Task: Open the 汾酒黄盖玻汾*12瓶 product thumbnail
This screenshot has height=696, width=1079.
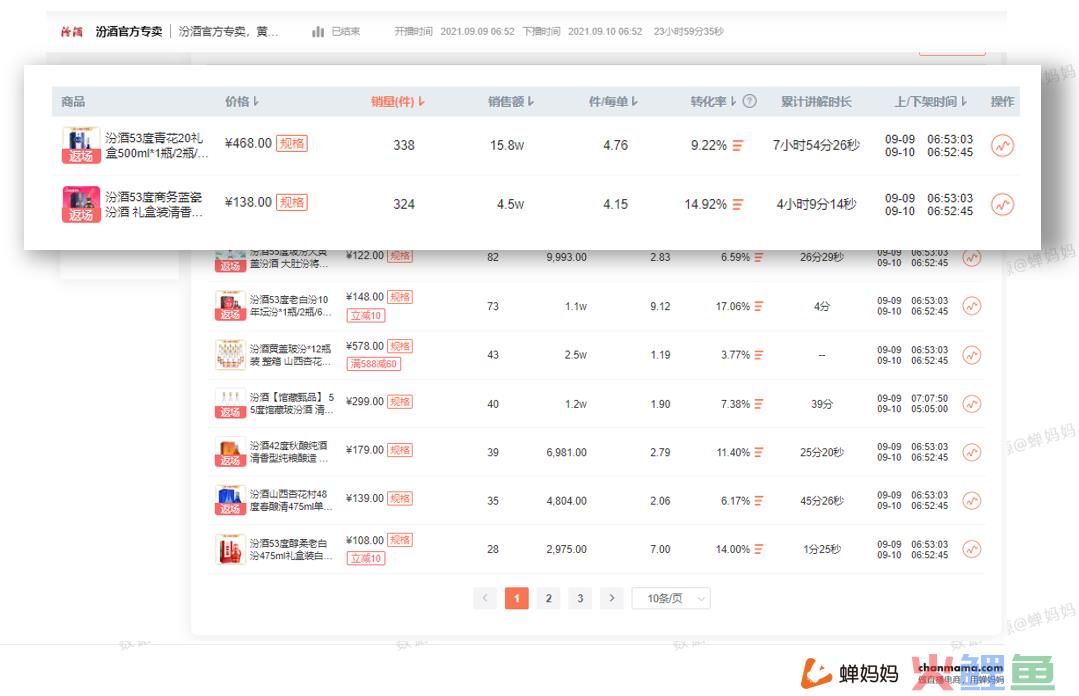Action: (231, 355)
